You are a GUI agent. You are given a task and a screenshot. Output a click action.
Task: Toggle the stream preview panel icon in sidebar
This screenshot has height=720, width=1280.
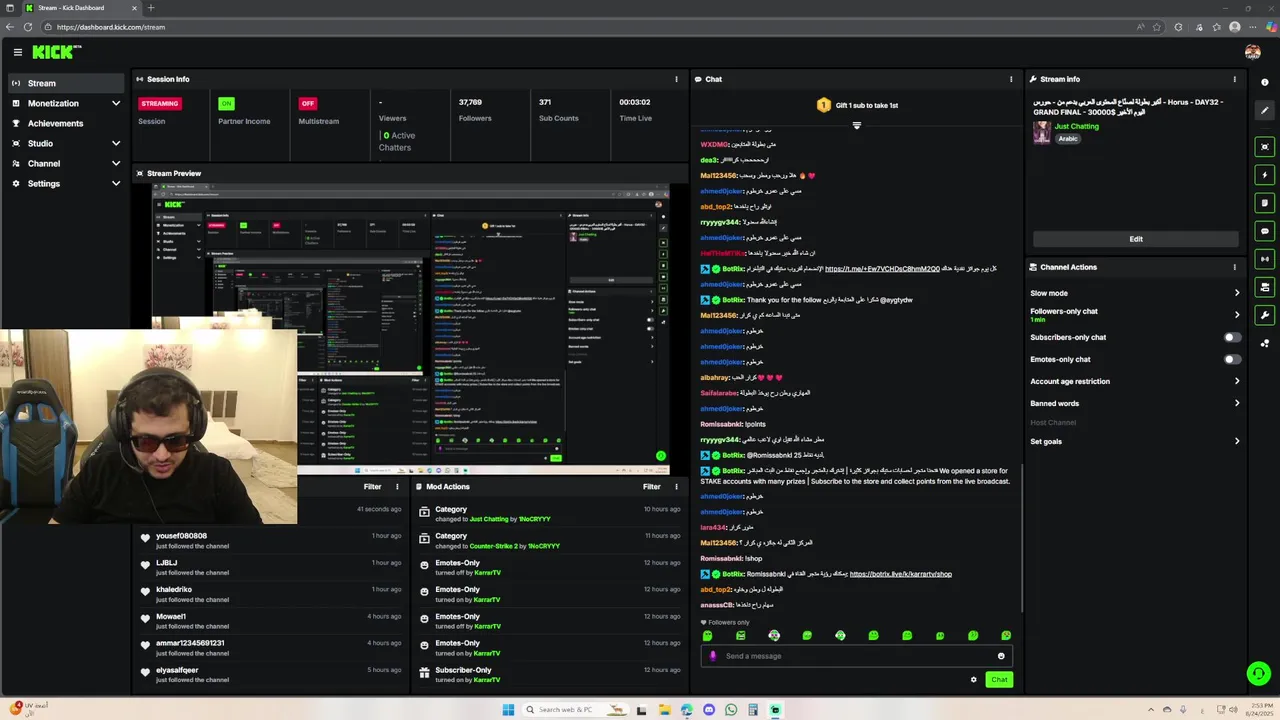pyautogui.click(x=1265, y=147)
